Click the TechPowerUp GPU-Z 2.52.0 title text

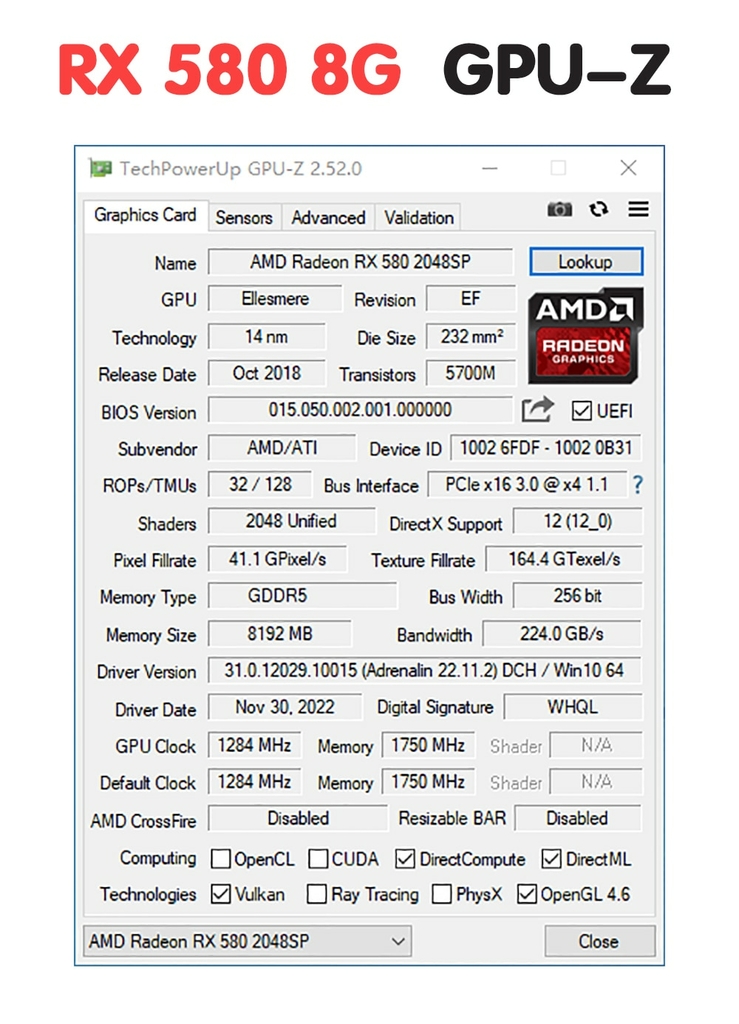tap(240, 169)
